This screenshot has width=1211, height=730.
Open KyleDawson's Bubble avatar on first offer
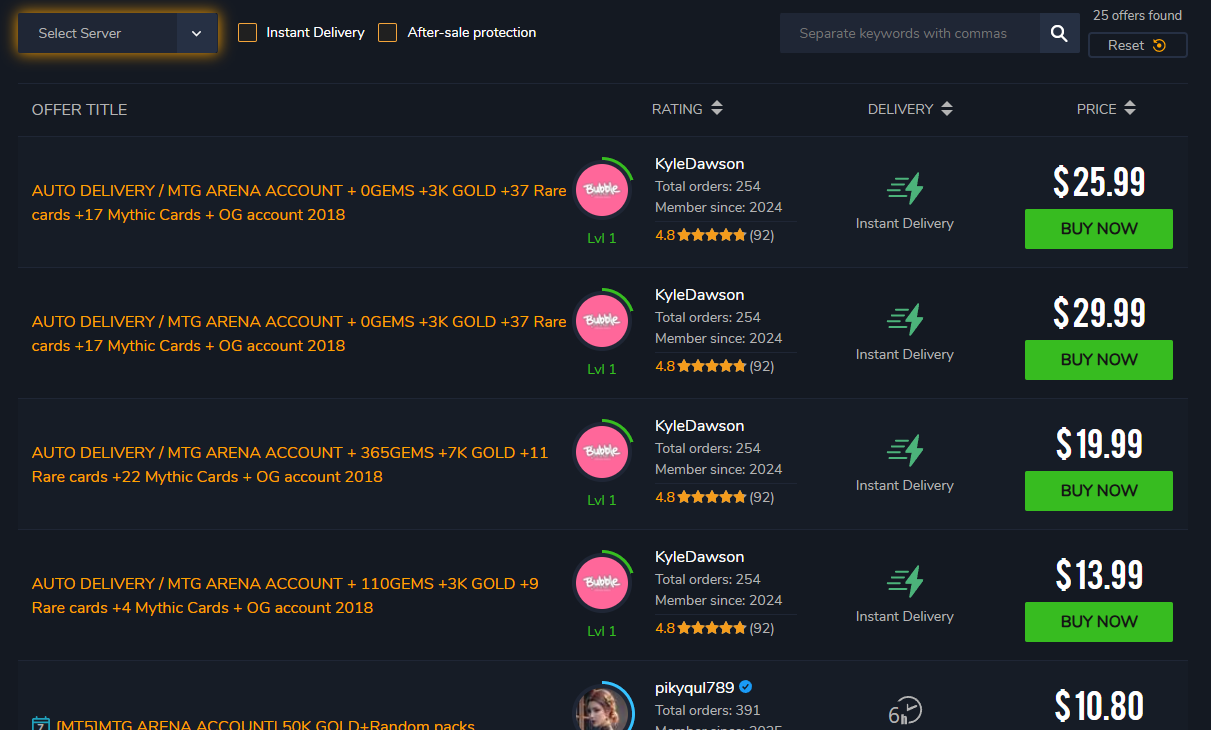[x=602, y=190]
